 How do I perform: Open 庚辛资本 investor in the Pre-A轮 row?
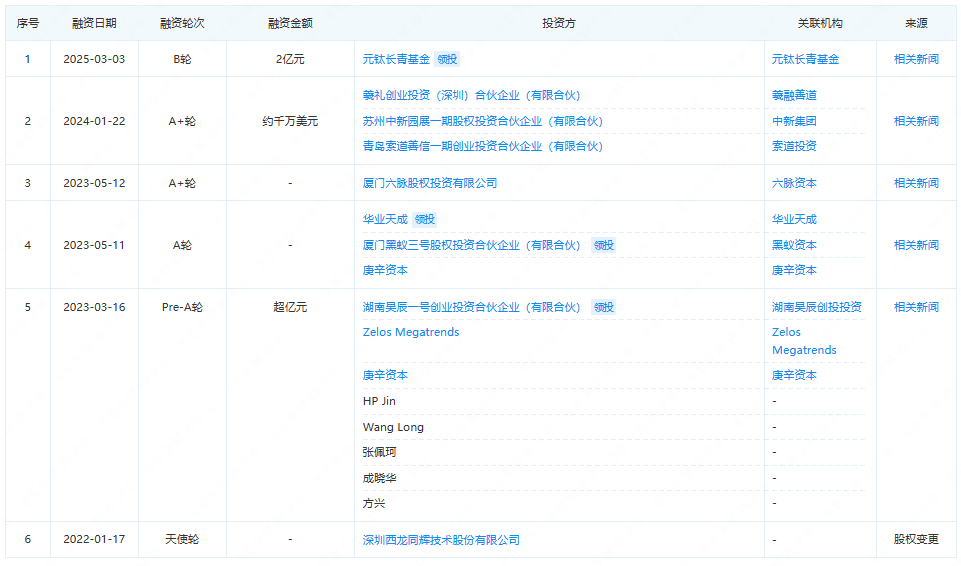coord(385,375)
